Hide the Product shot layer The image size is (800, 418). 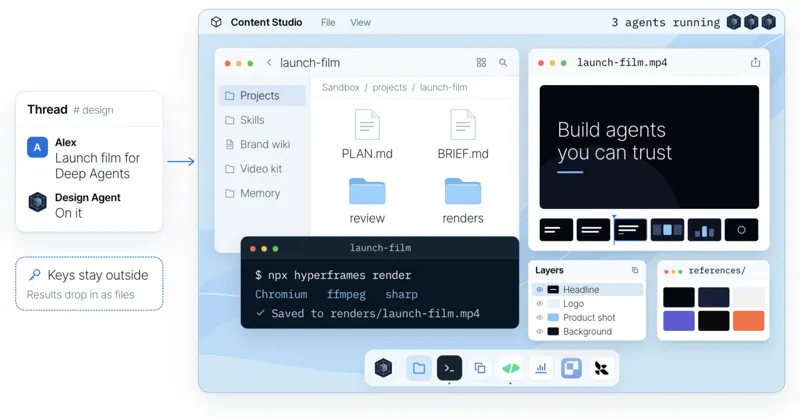(539, 317)
